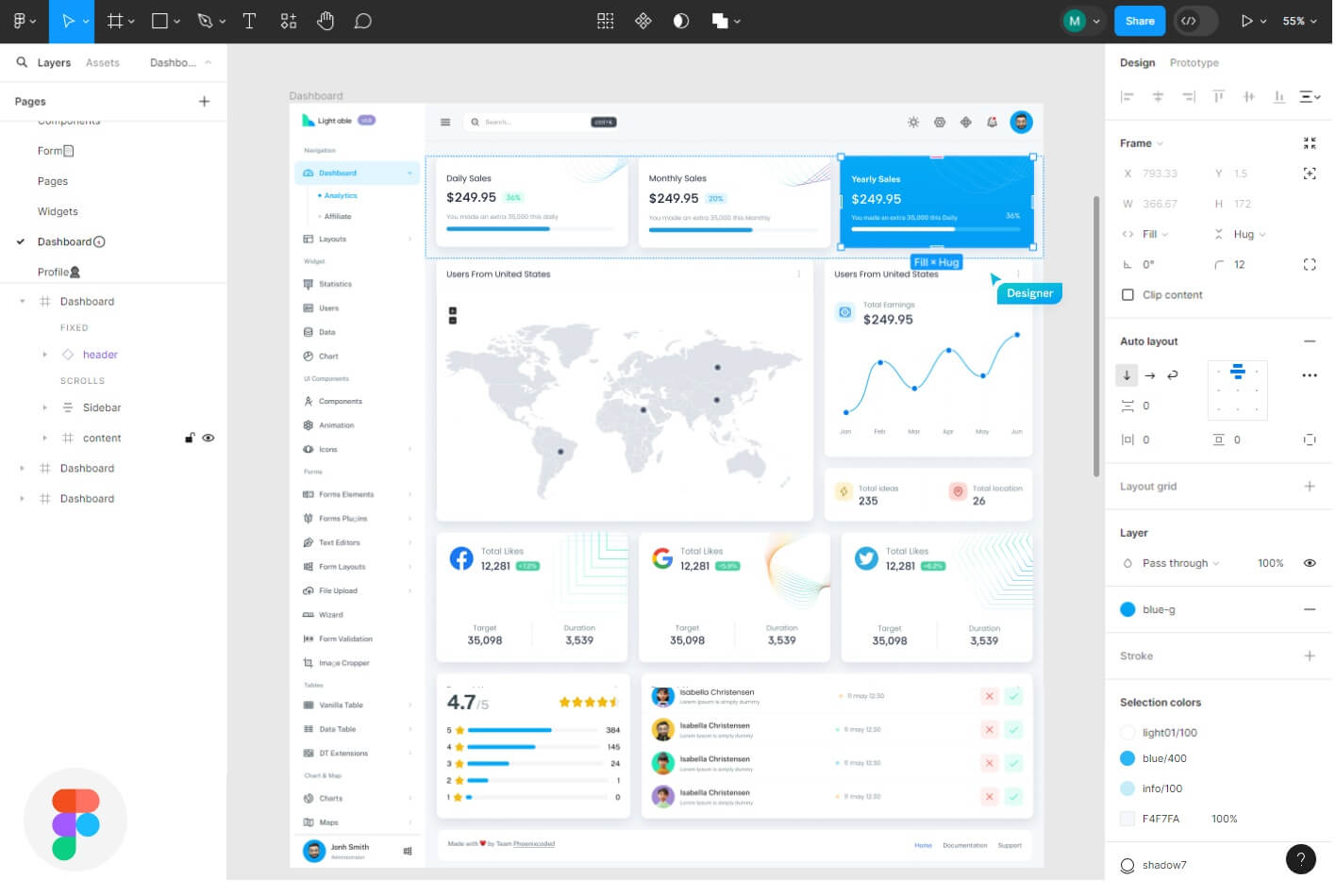Select vertical auto layout direction arrow
This screenshot has height=896, width=1336.
click(x=1127, y=375)
